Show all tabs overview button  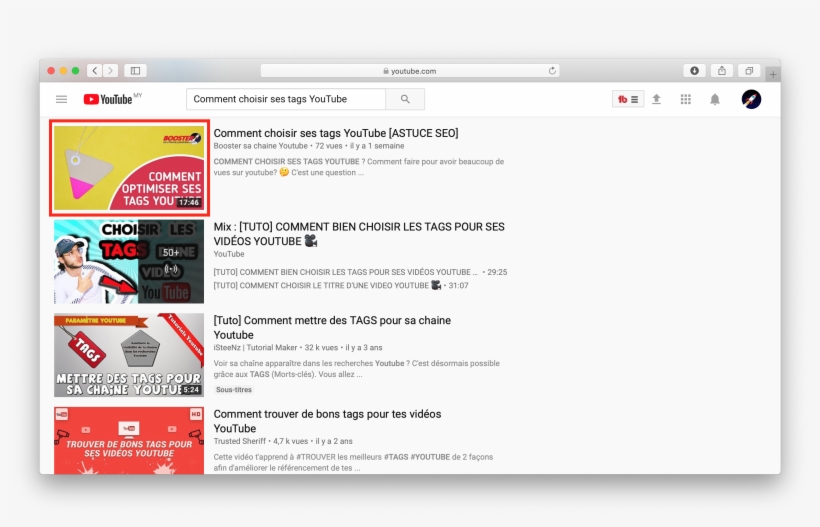749,71
